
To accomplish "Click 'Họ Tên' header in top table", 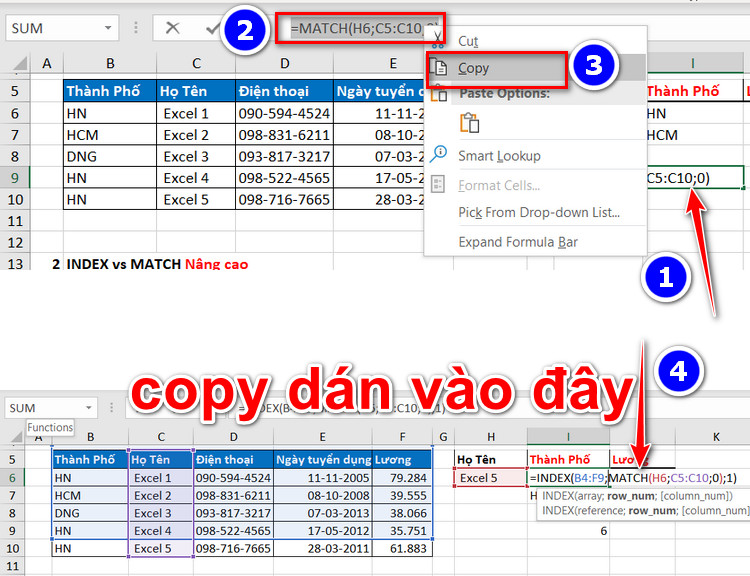I will pyautogui.click(x=196, y=91).
